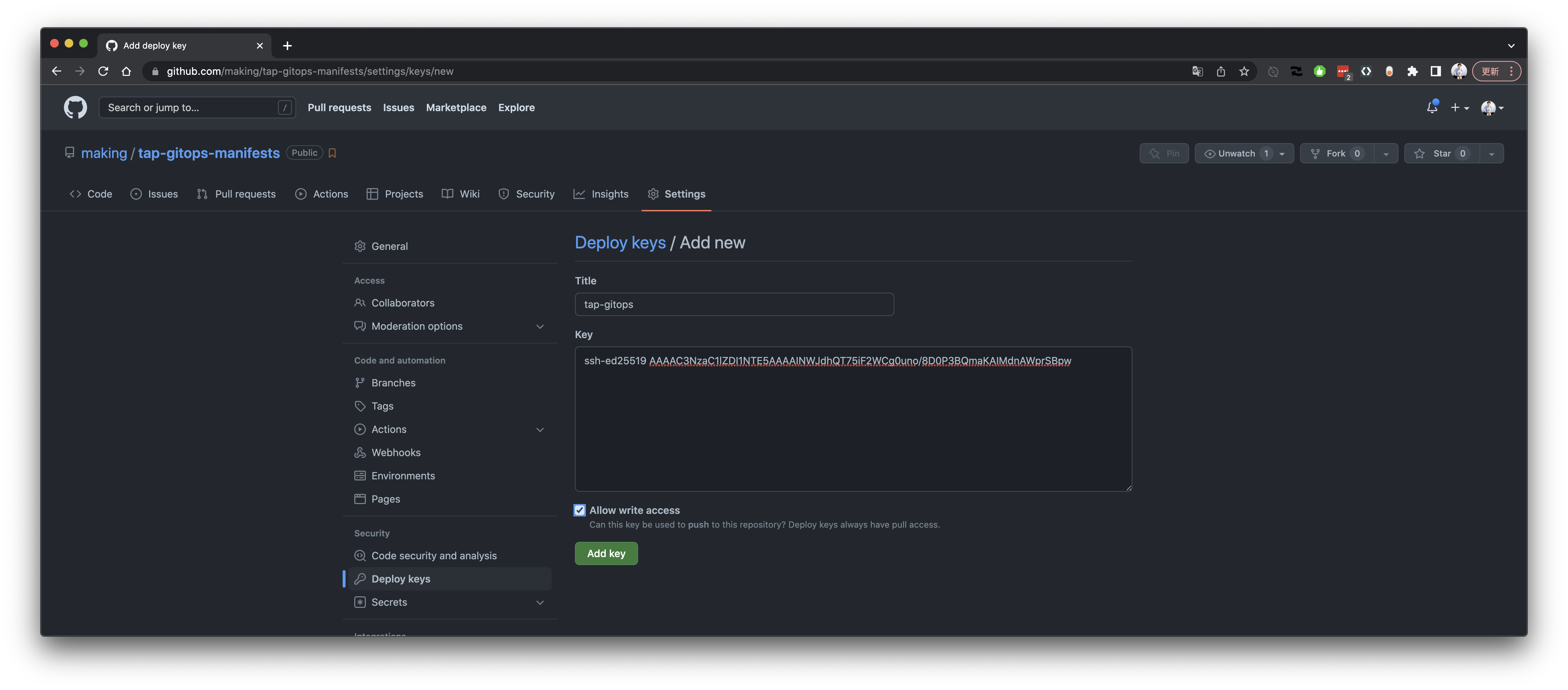Toggle the browser side panel icon
This screenshot has width=1568, height=690.
pyautogui.click(x=1435, y=71)
